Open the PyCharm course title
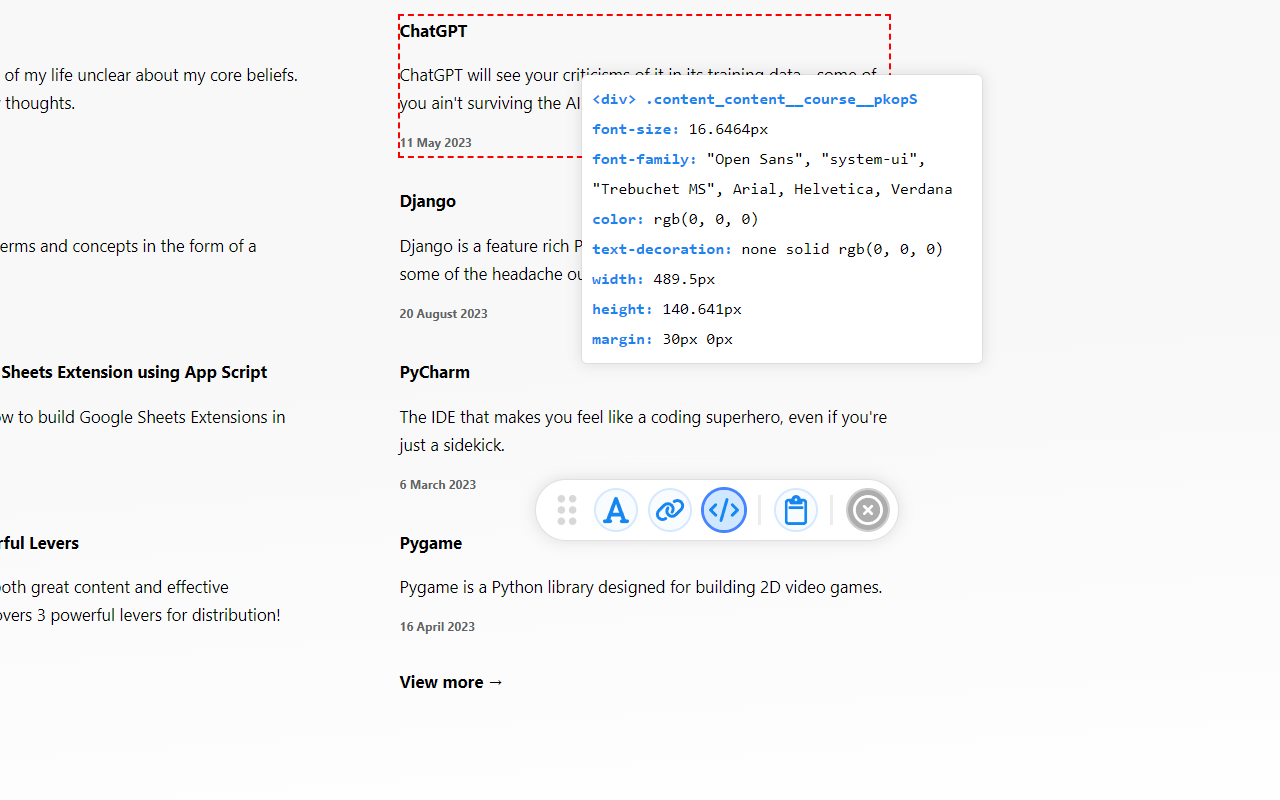1280x800 pixels. 434,372
